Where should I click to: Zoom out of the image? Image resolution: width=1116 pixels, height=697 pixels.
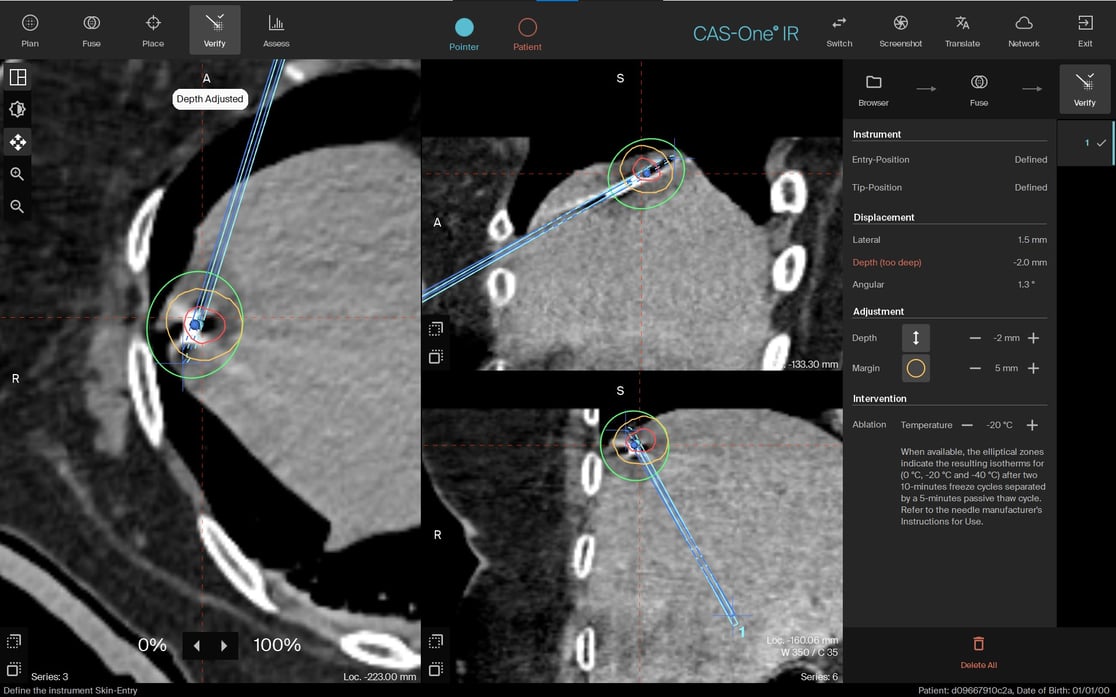pos(18,206)
